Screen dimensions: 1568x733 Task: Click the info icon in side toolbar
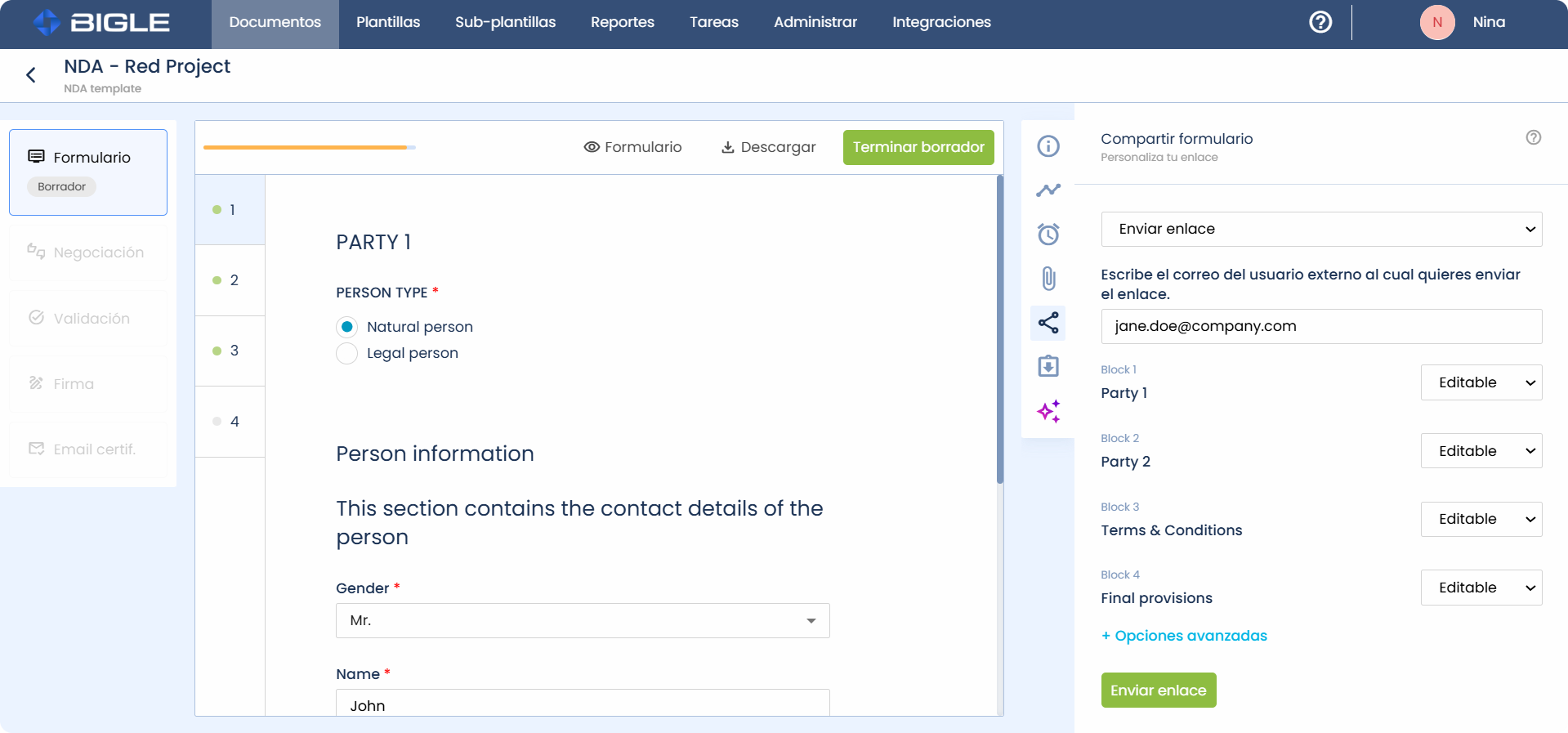tap(1048, 146)
